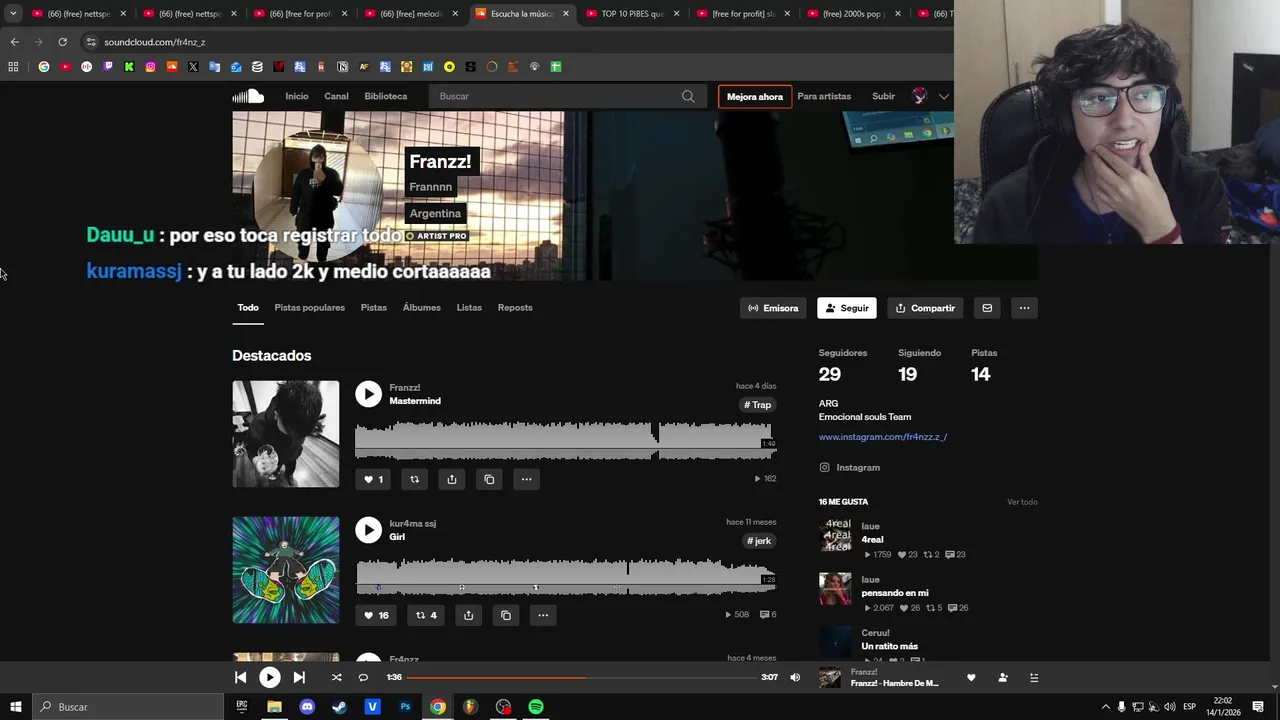
Task: Open the Instagram bookmark icon
Action: 151,67
